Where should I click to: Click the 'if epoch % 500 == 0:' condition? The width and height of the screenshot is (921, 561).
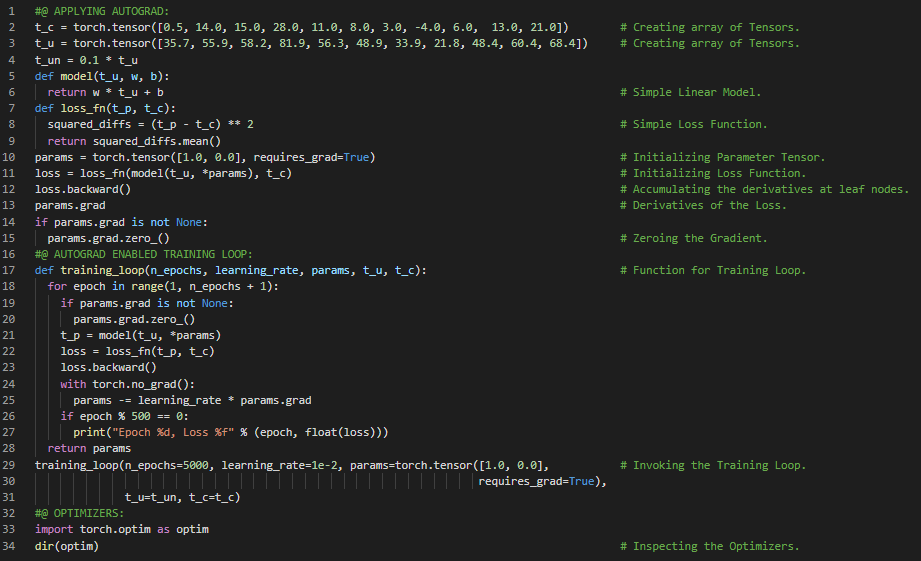click(x=125, y=416)
